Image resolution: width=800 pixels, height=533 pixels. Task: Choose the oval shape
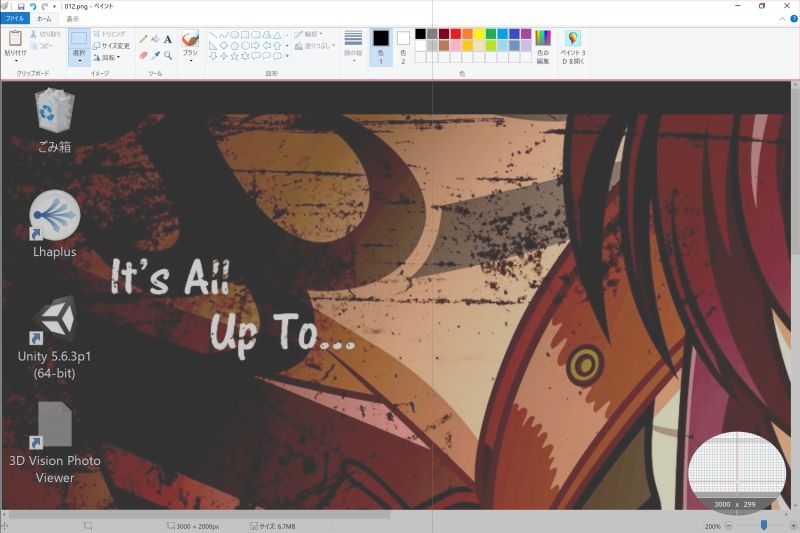click(234, 35)
